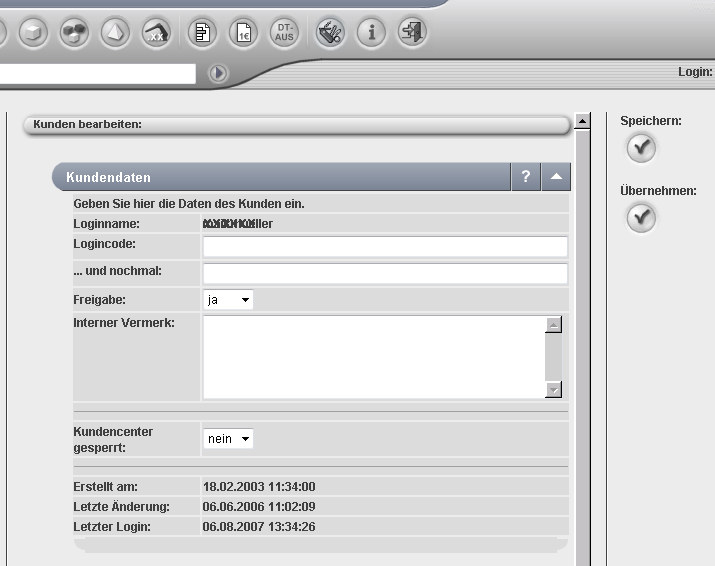Click the page scrollbar up arrow
This screenshot has height=566, width=715.
tap(582, 122)
